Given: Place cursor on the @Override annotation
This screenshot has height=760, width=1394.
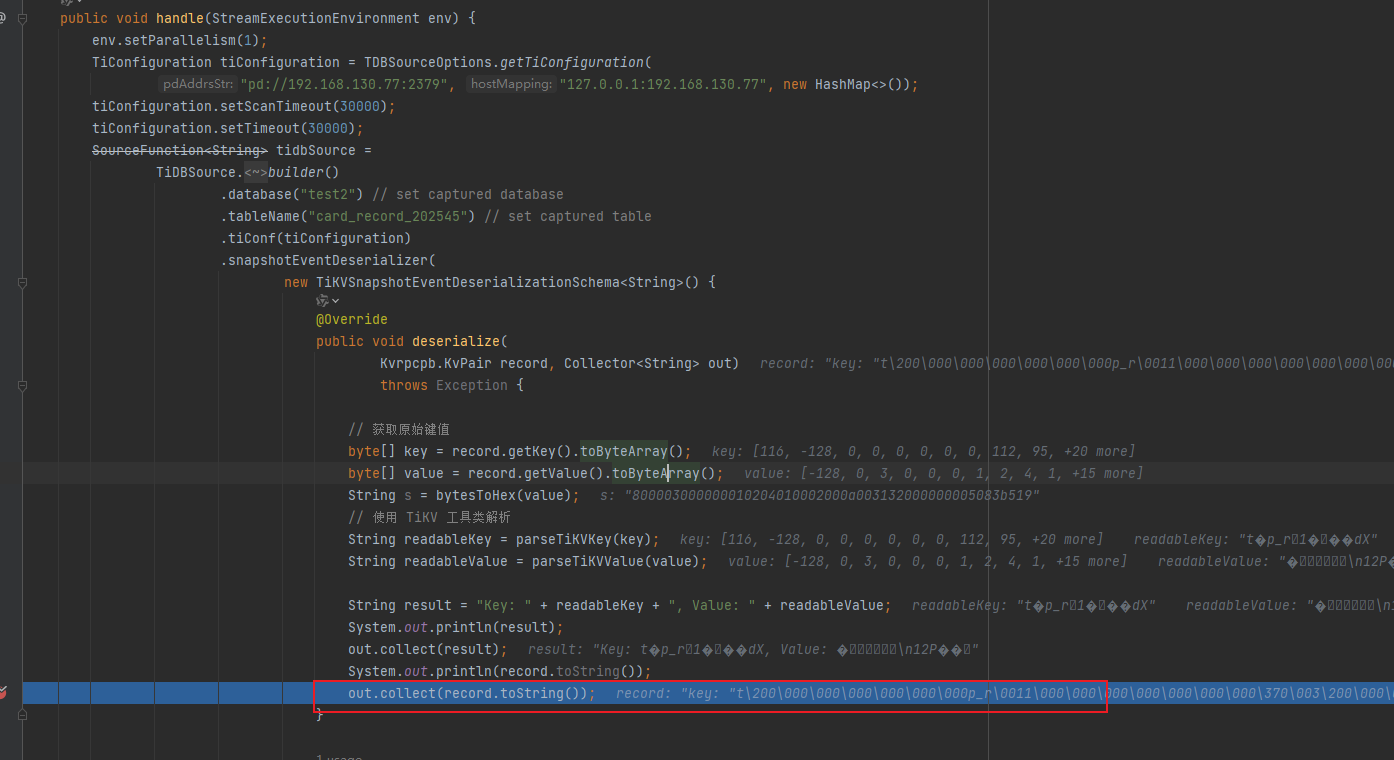Looking at the screenshot, I should (351, 320).
